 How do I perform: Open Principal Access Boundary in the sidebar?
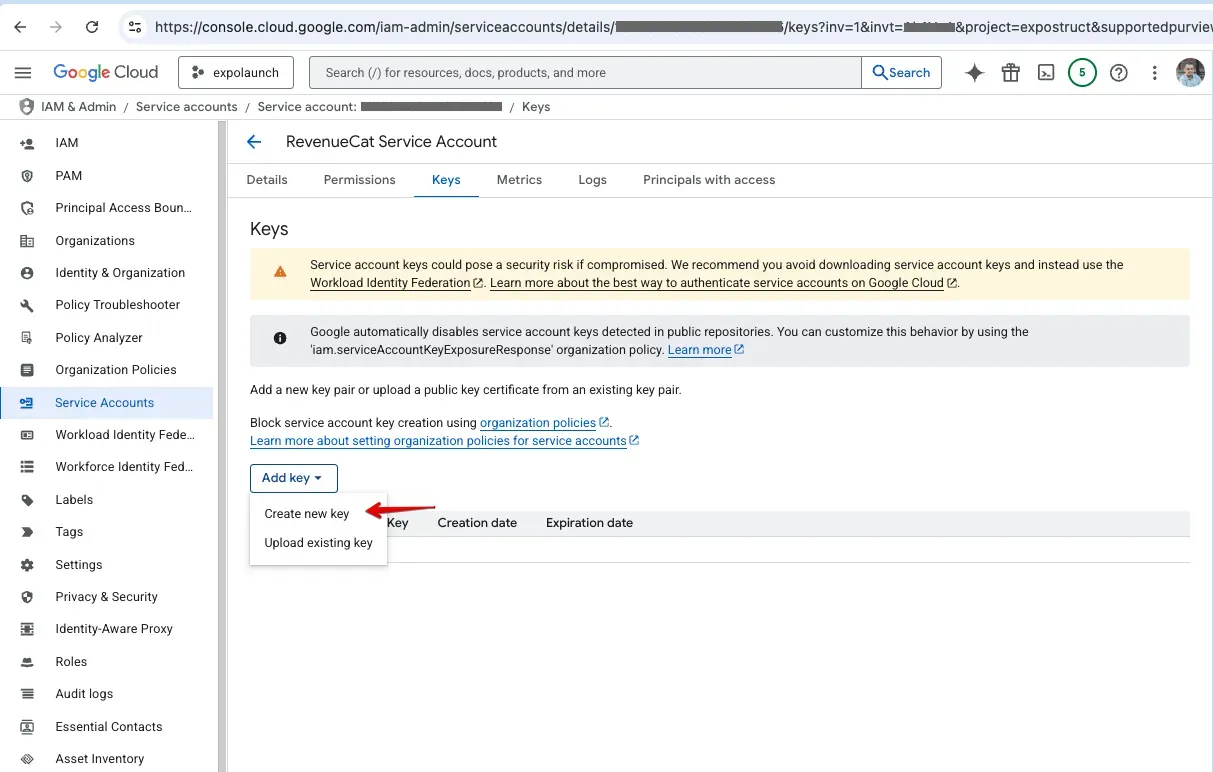pos(123,208)
